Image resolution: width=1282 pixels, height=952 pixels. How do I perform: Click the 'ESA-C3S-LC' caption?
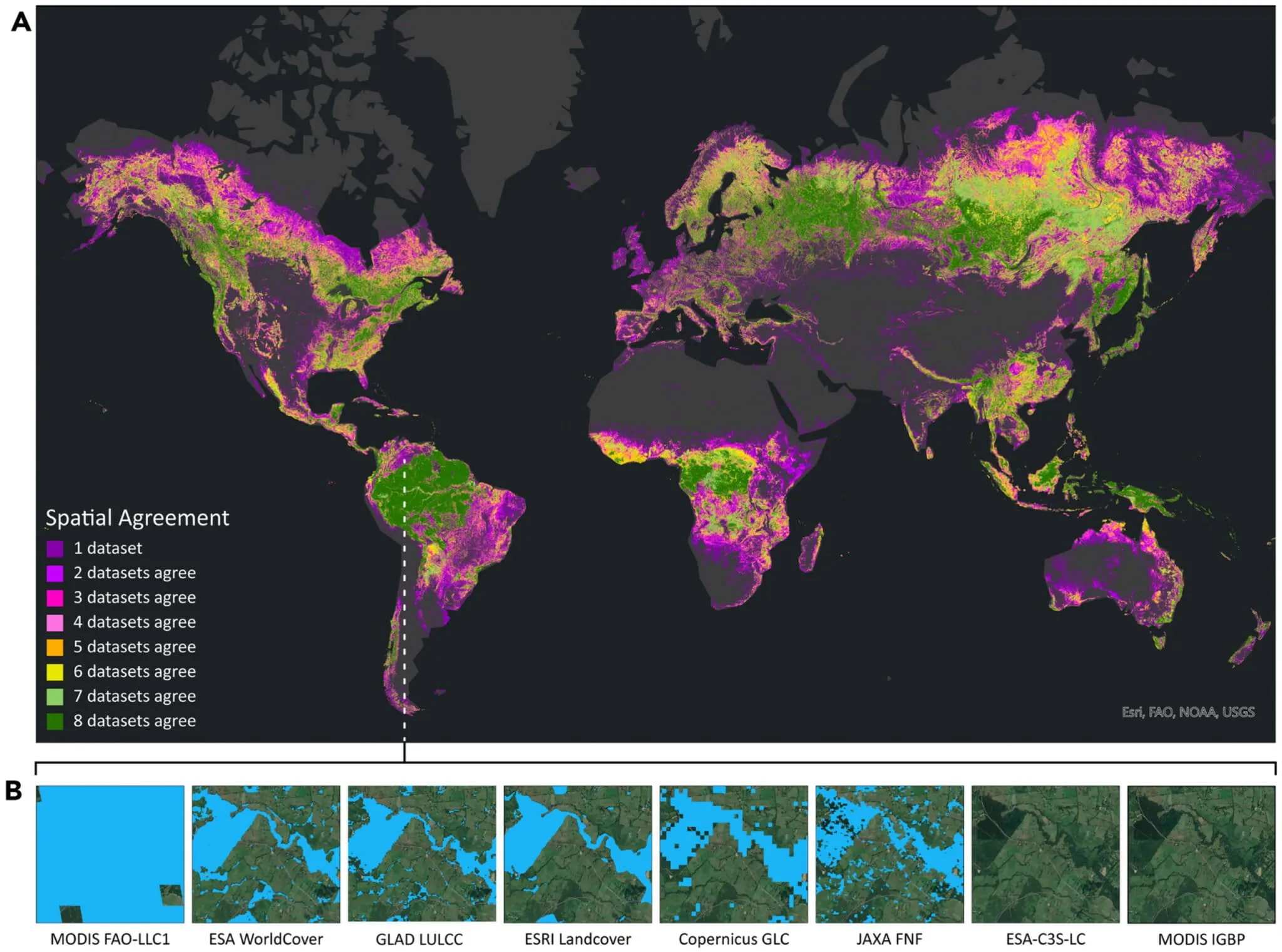1045,939
